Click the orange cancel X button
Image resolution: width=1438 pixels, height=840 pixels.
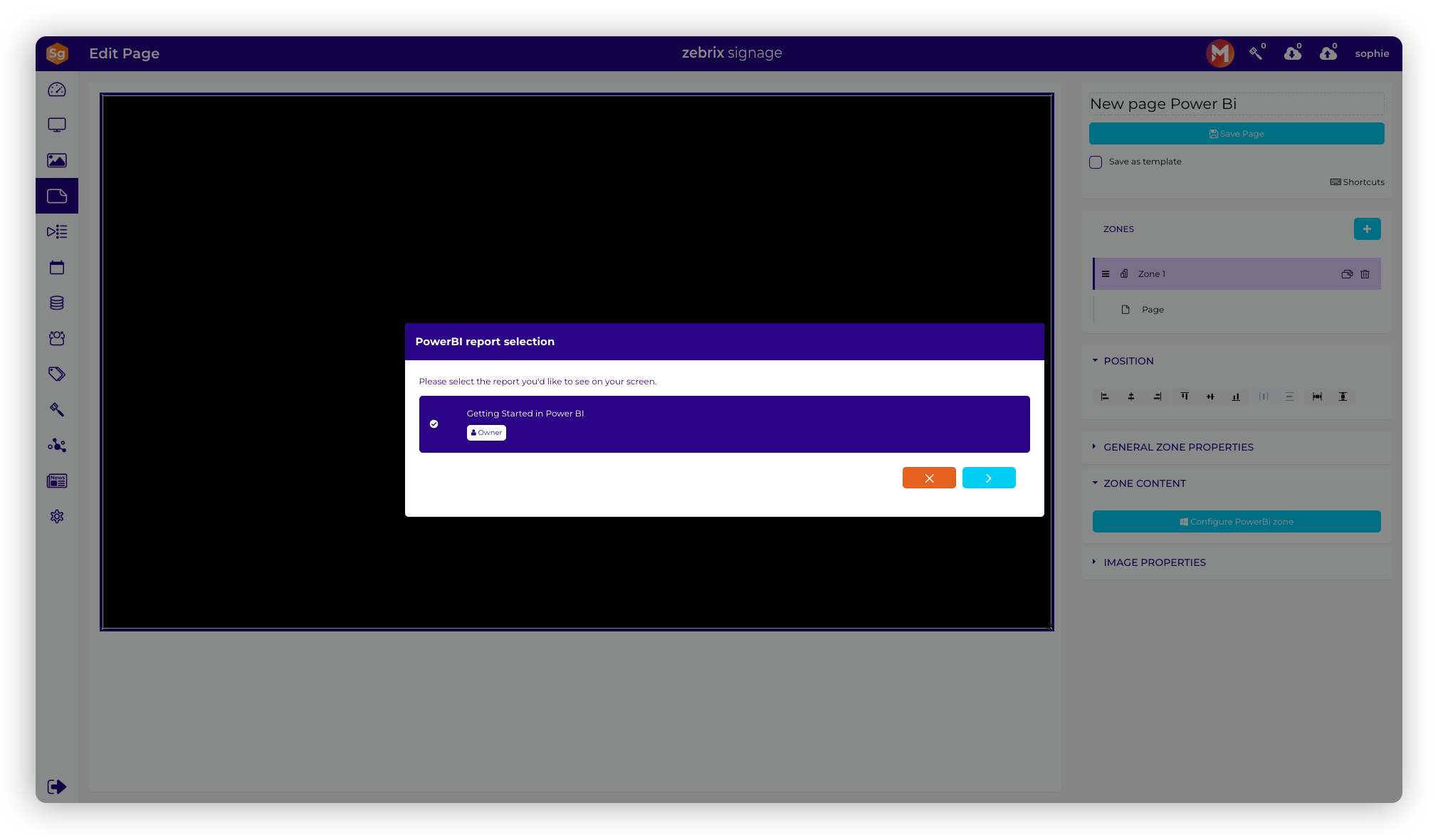pyautogui.click(x=929, y=478)
